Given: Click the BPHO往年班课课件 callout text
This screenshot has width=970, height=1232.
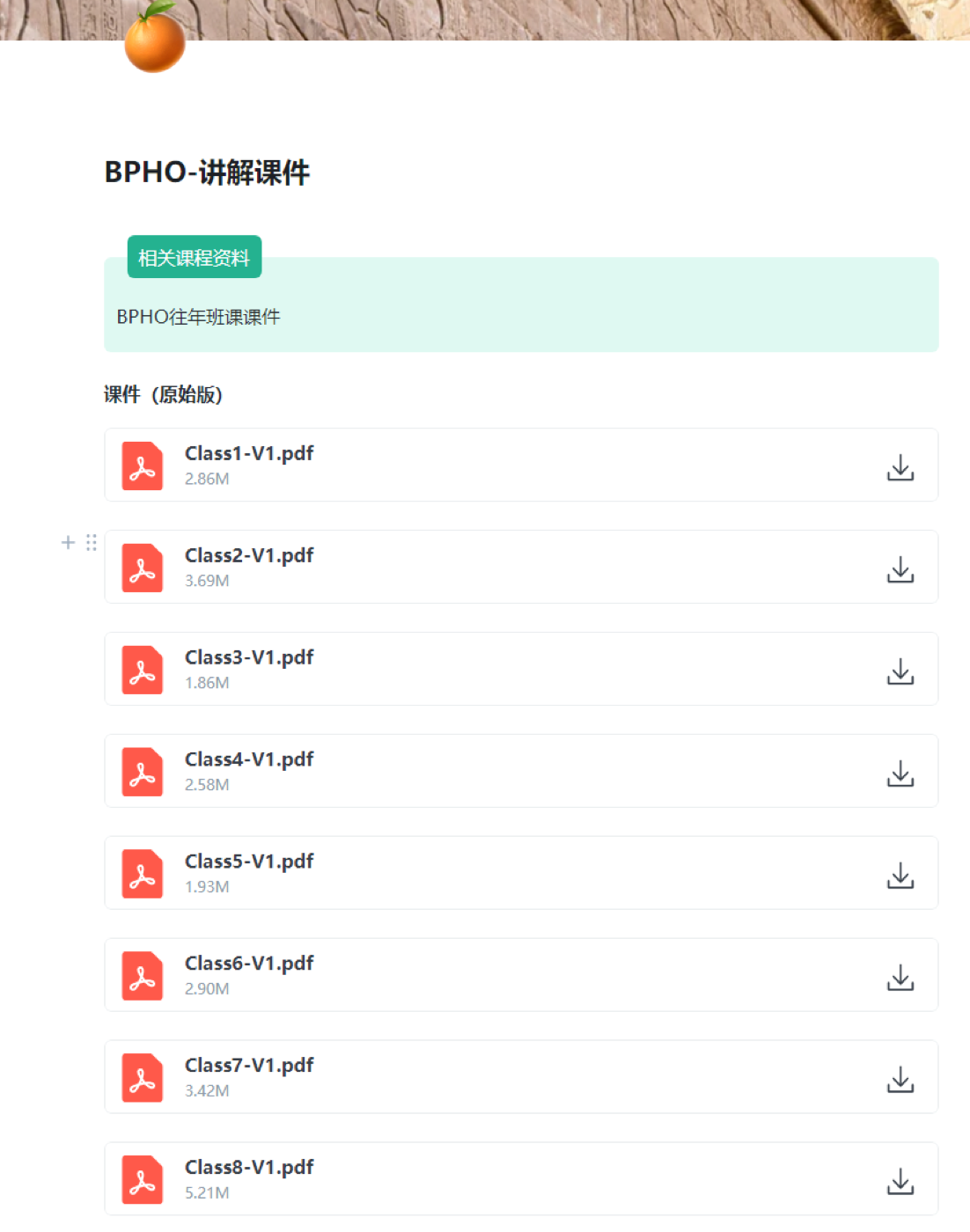Looking at the screenshot, I should click(x=198, y=317).
